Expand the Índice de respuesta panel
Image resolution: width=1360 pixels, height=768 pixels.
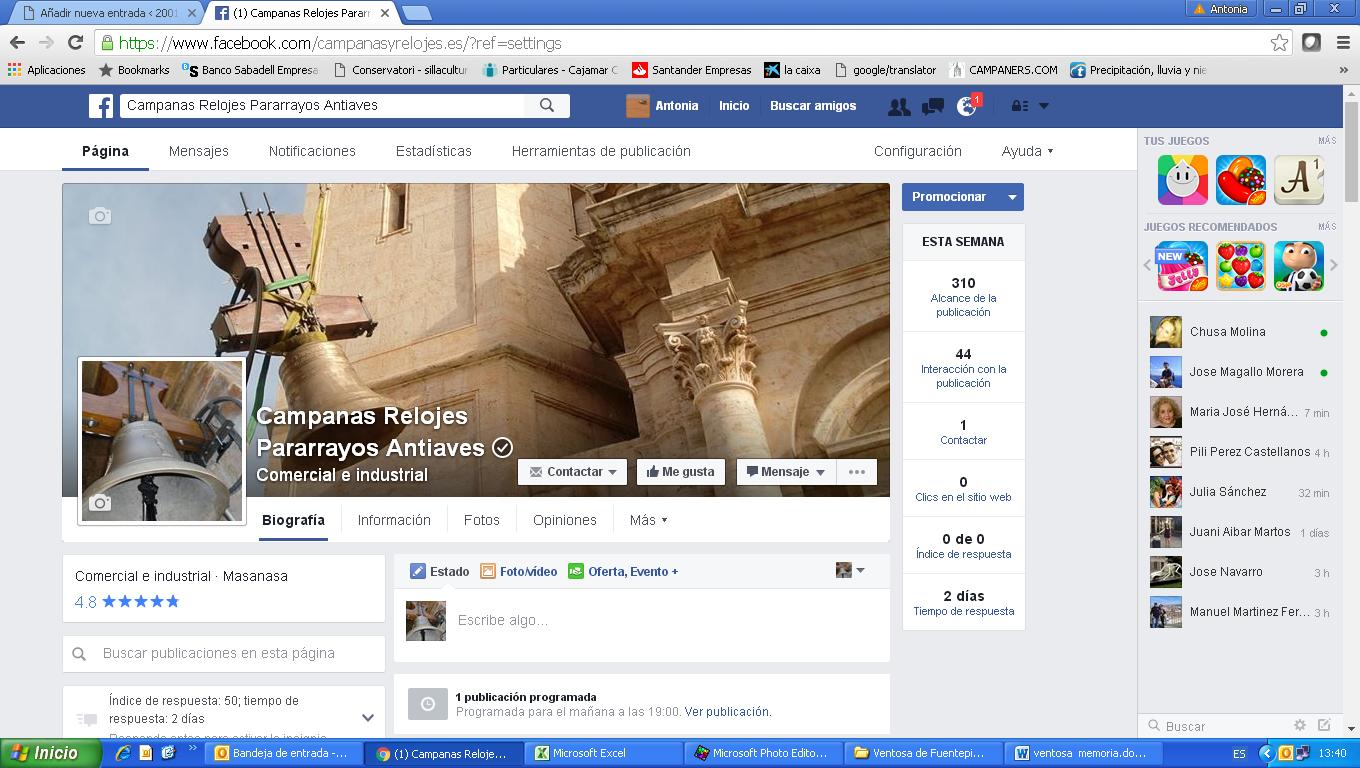point(367,717)
